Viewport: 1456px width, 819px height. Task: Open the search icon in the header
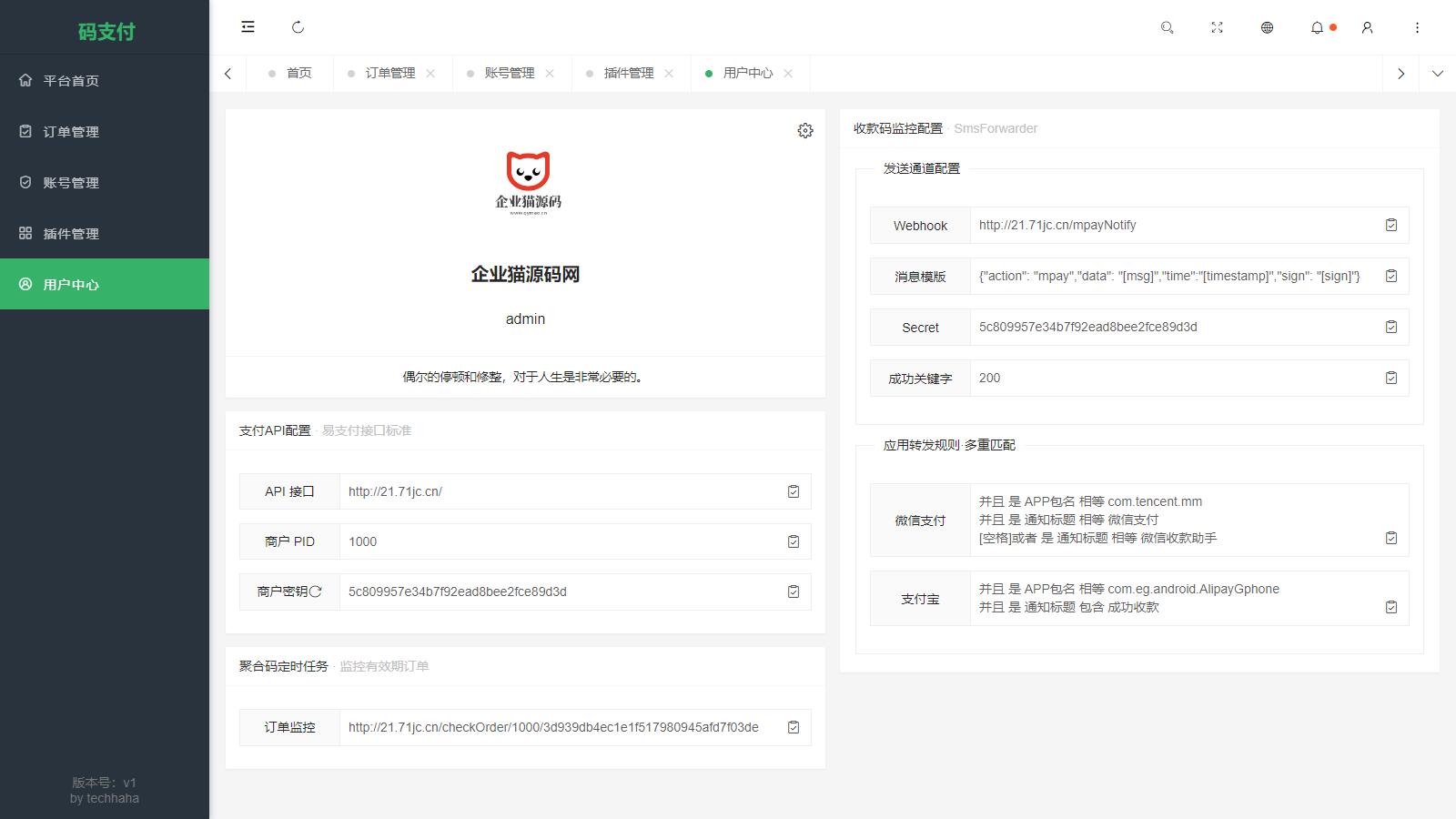tap(1167, 27)
